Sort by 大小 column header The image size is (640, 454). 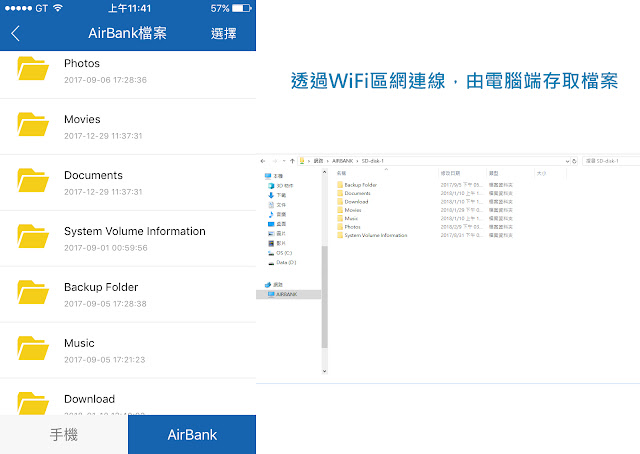(541, 173)
